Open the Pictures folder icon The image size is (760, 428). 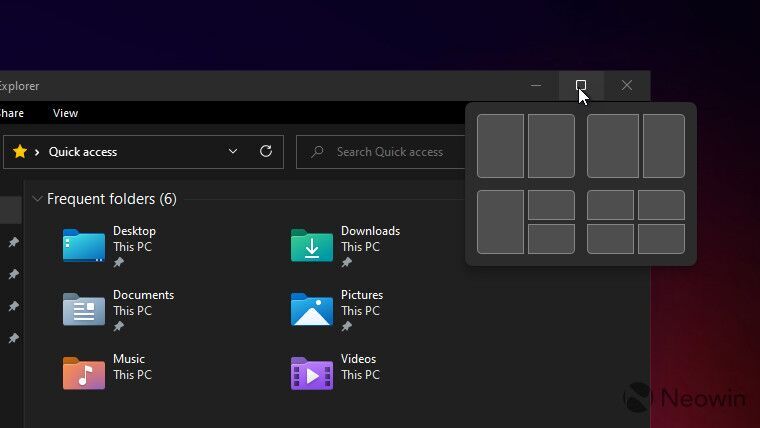[311, 309]
